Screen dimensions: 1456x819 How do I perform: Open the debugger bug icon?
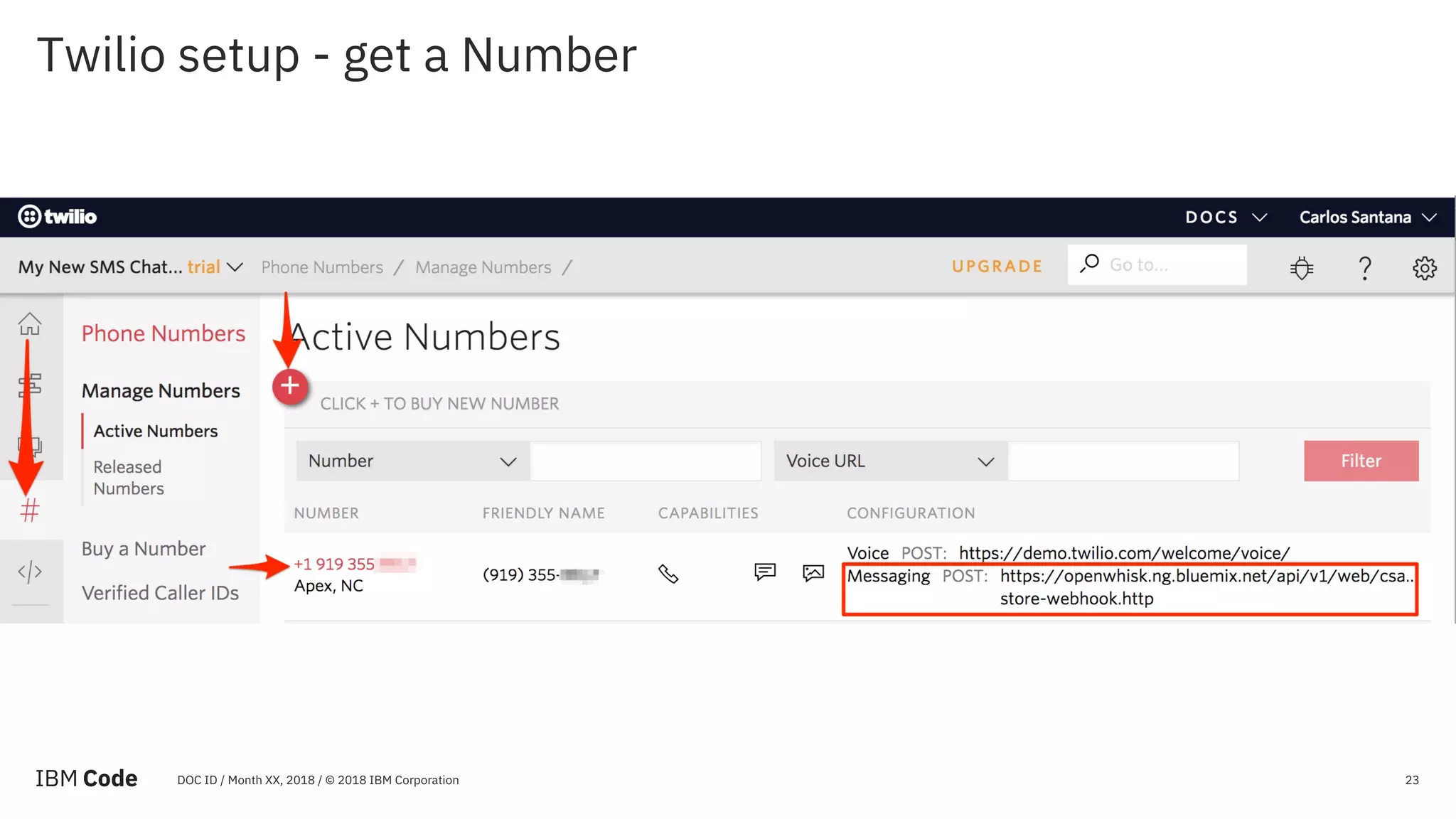[1302, 267]
